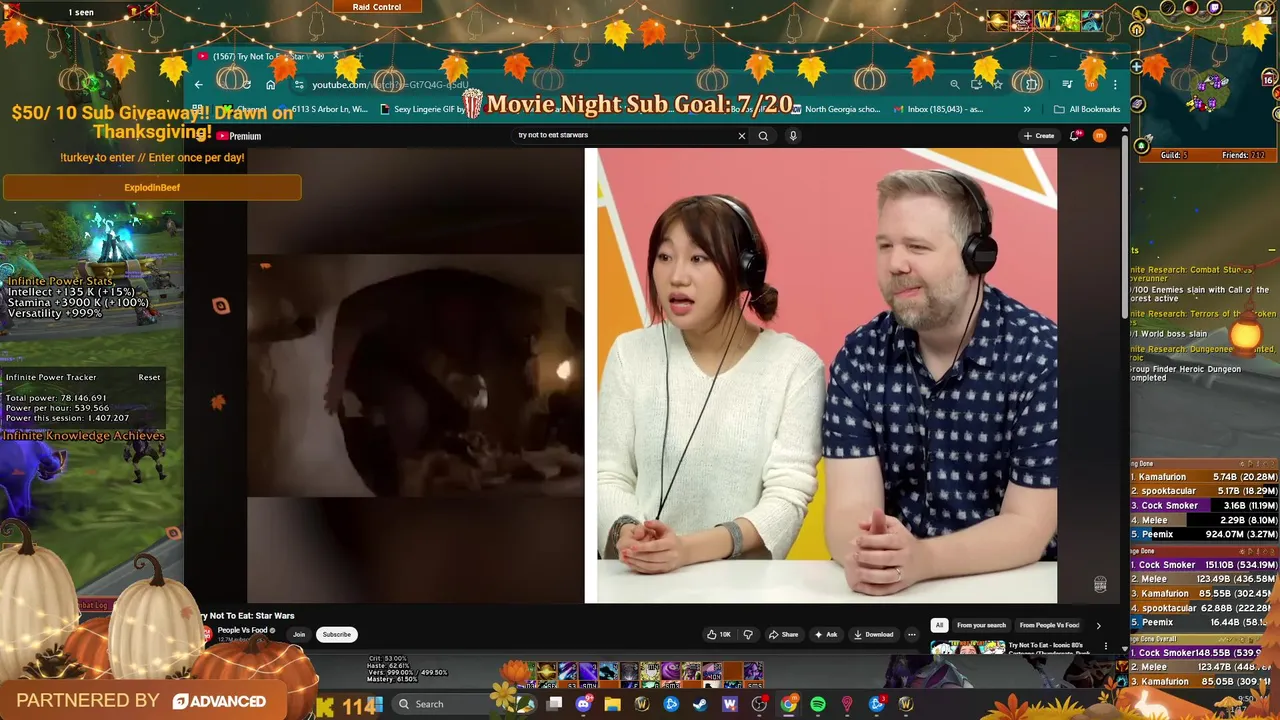This screenshot has width=1280, height=720.
Task: Click the YouTube Premium logo
Action: (x=238, y=136)
